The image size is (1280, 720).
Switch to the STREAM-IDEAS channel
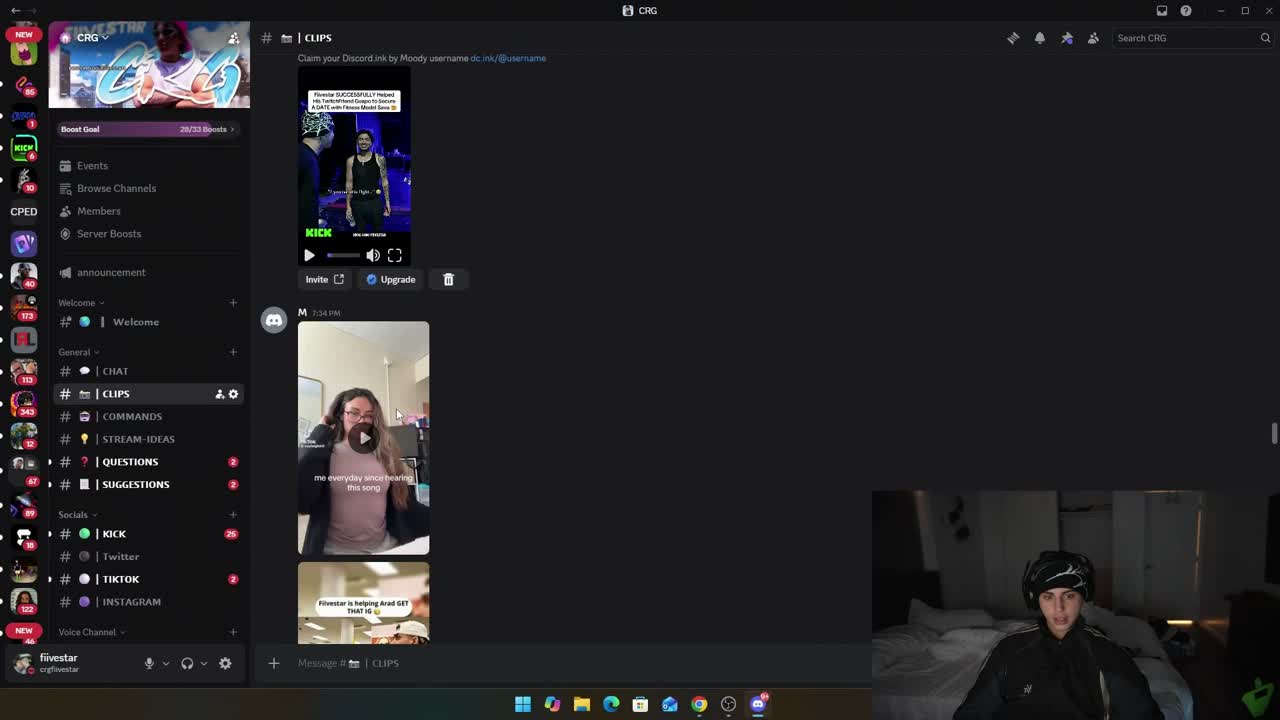[149, 439]
